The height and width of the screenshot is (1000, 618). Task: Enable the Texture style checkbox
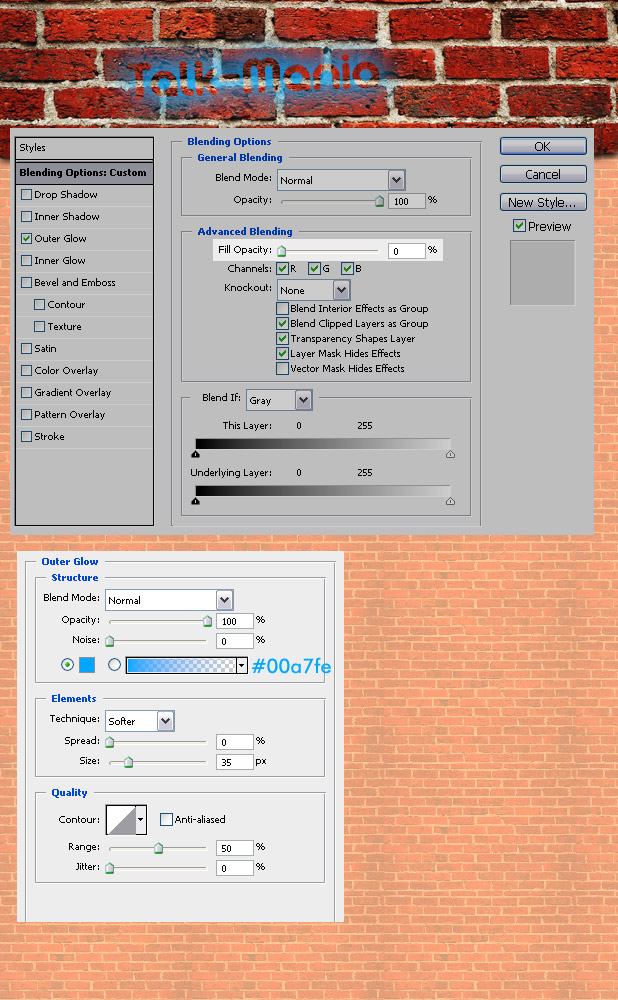[40, 327]
